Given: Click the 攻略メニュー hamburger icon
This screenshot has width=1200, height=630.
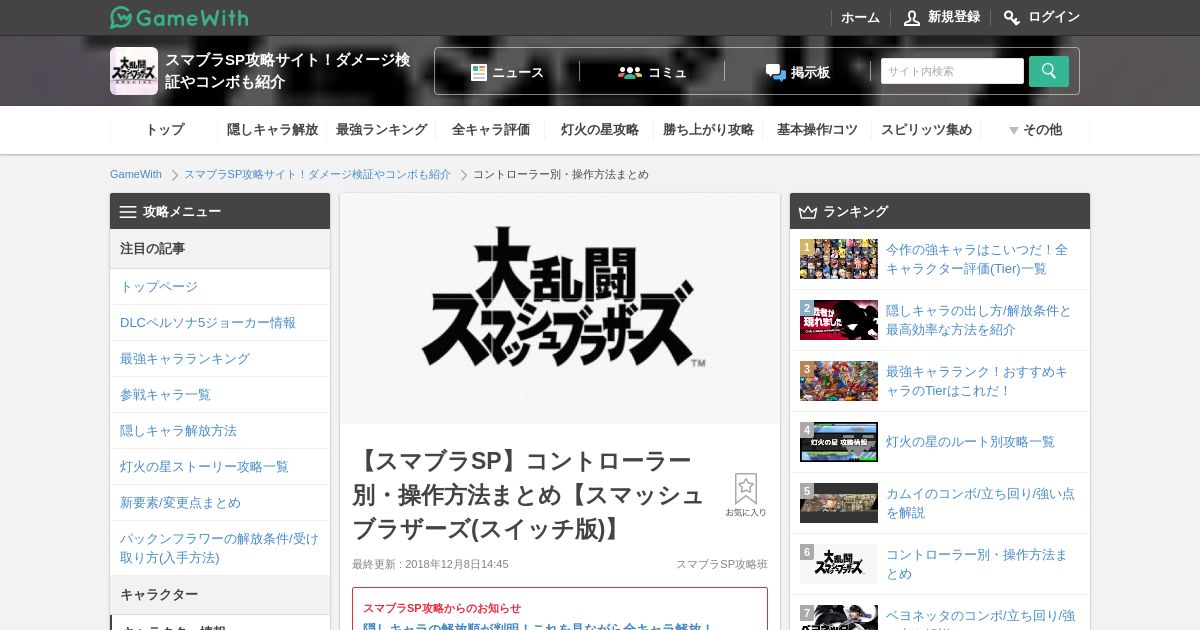Looking at the screenshot, I should (x=128, y=211).
